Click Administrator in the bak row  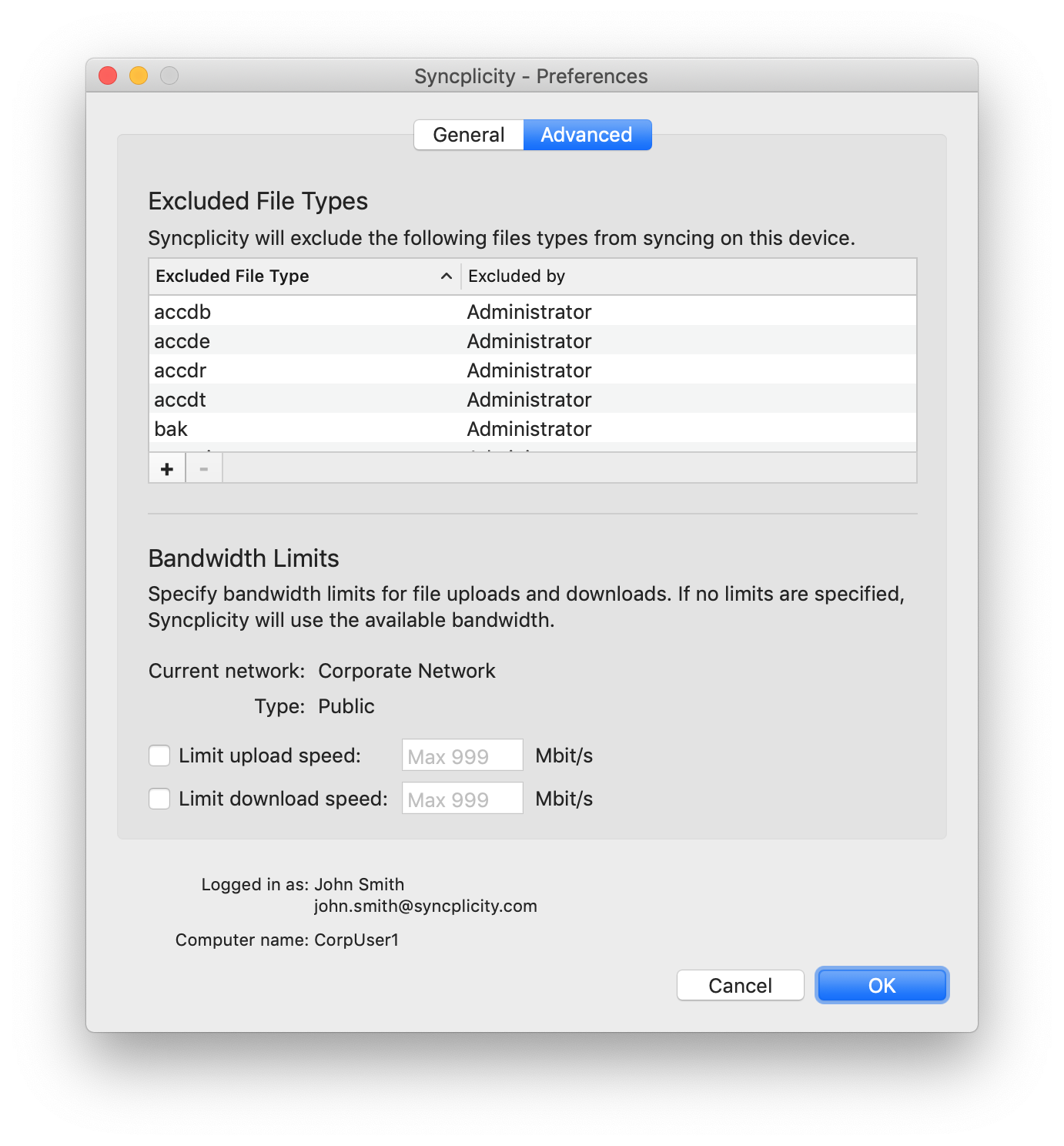[x=530, y=429]
